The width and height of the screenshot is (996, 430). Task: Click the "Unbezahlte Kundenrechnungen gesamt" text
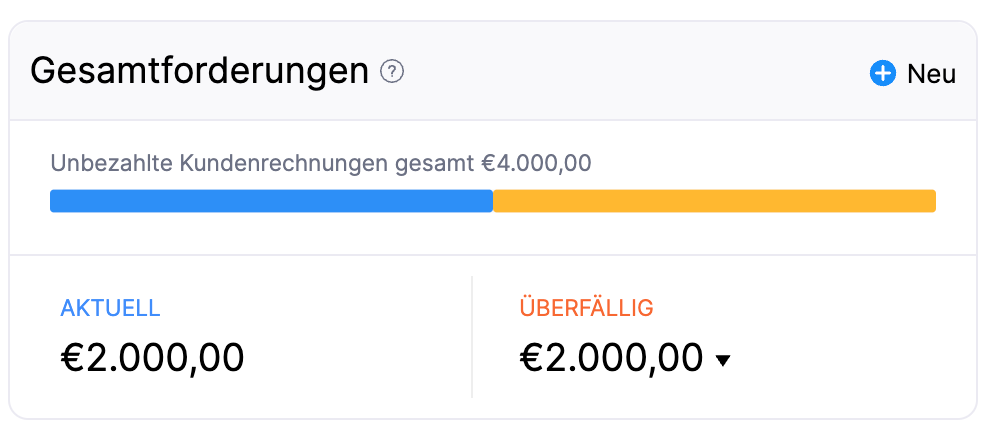click(x=263, y=164)
